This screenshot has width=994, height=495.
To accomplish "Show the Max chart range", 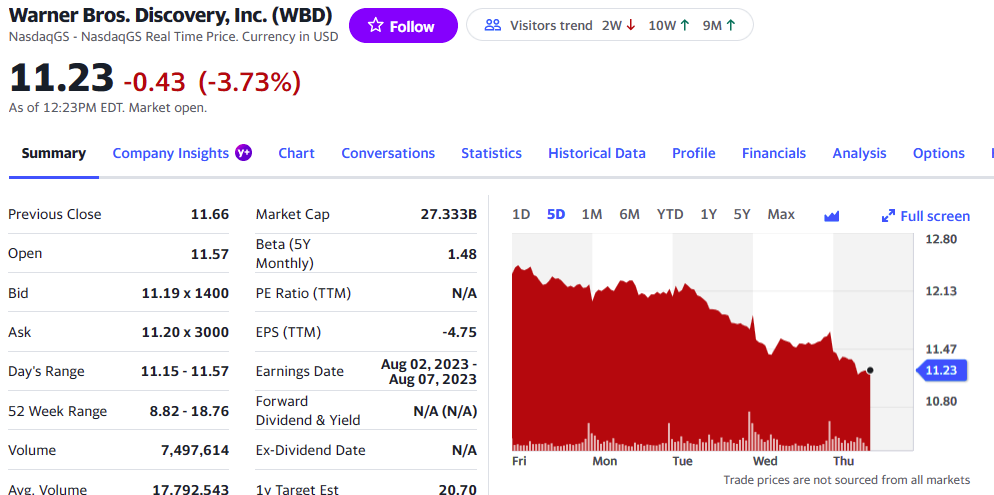I will (x=781, y=214).
